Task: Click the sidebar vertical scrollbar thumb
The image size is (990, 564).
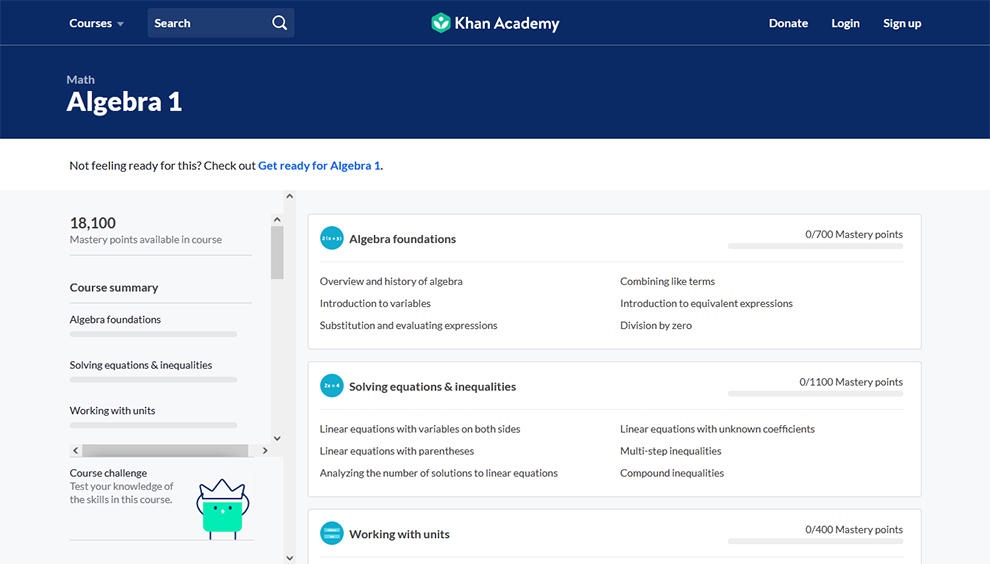Action: tap(277, 253)
